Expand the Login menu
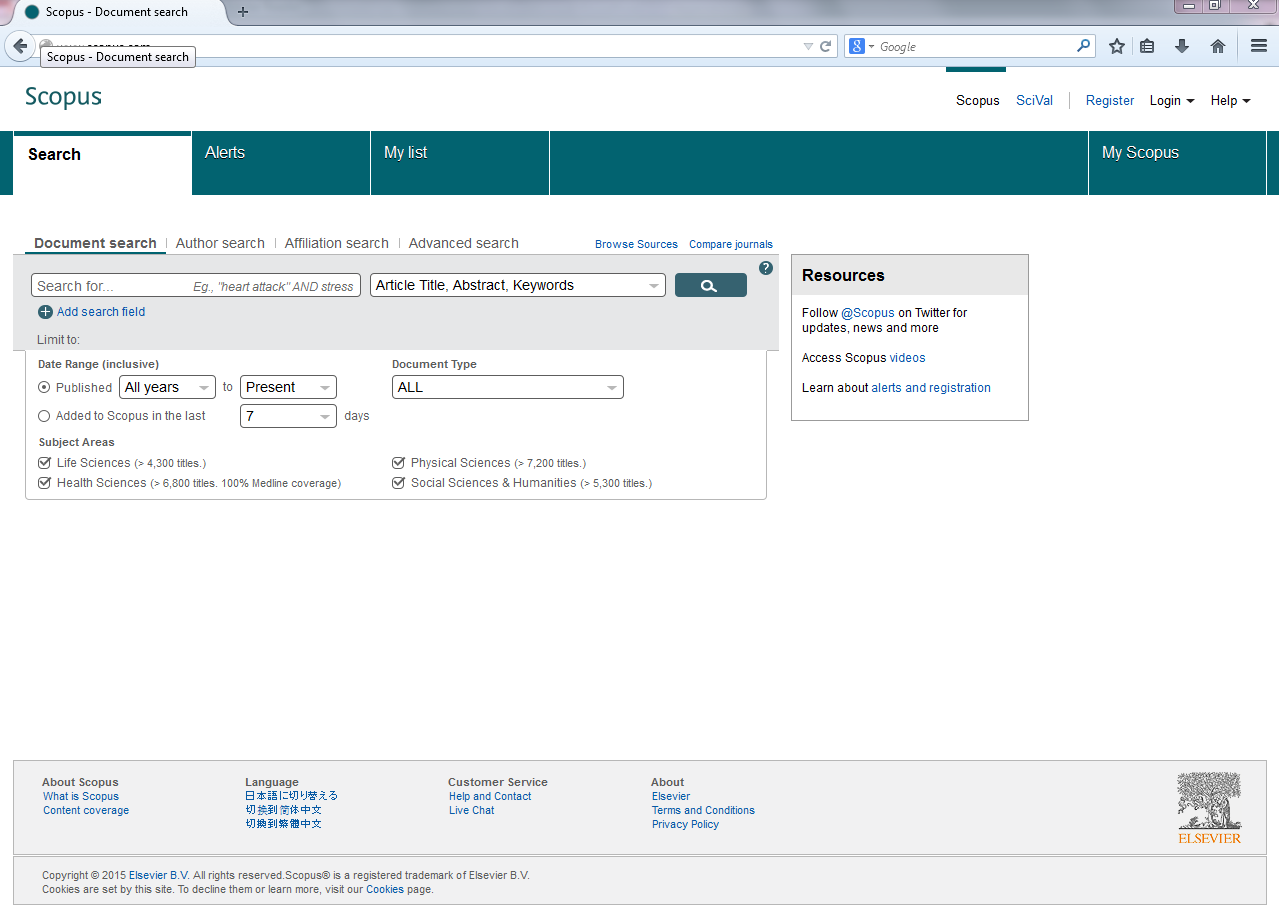1279x915 pixels. (x=1172, y=101)
